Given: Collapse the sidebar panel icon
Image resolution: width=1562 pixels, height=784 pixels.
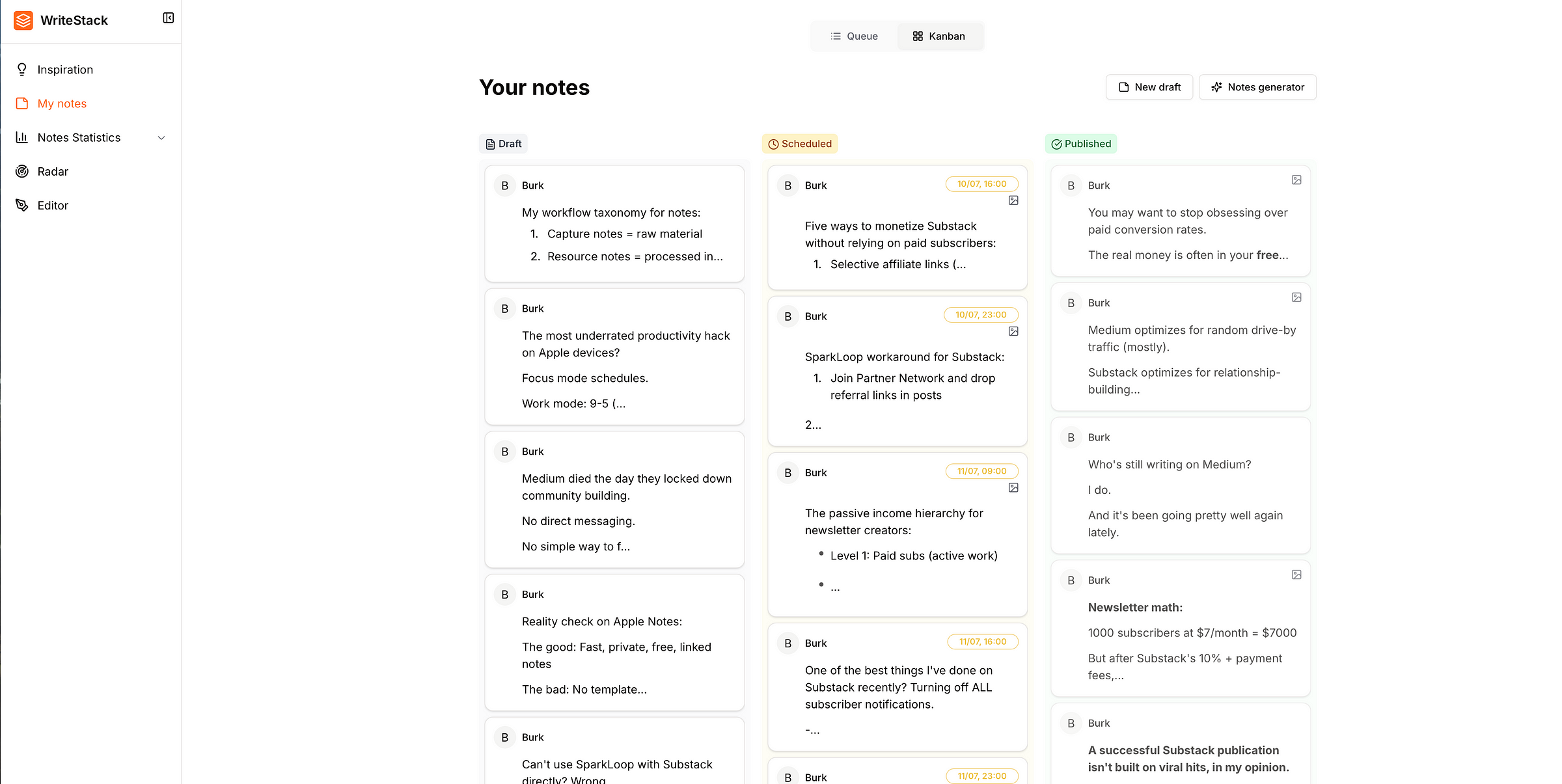Looking at the screenshot, I should click(x=168, y=18).
